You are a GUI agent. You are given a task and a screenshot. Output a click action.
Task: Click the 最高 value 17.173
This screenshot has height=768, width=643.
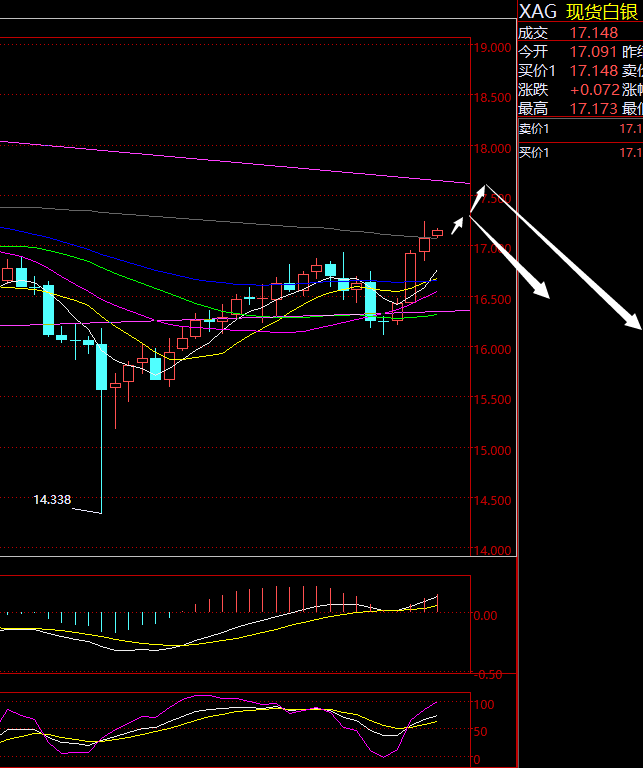click(x=594, y=109)
